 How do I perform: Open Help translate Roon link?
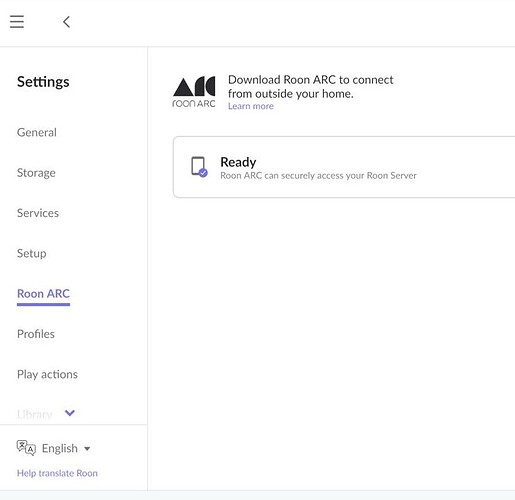(x=57, y=473)
